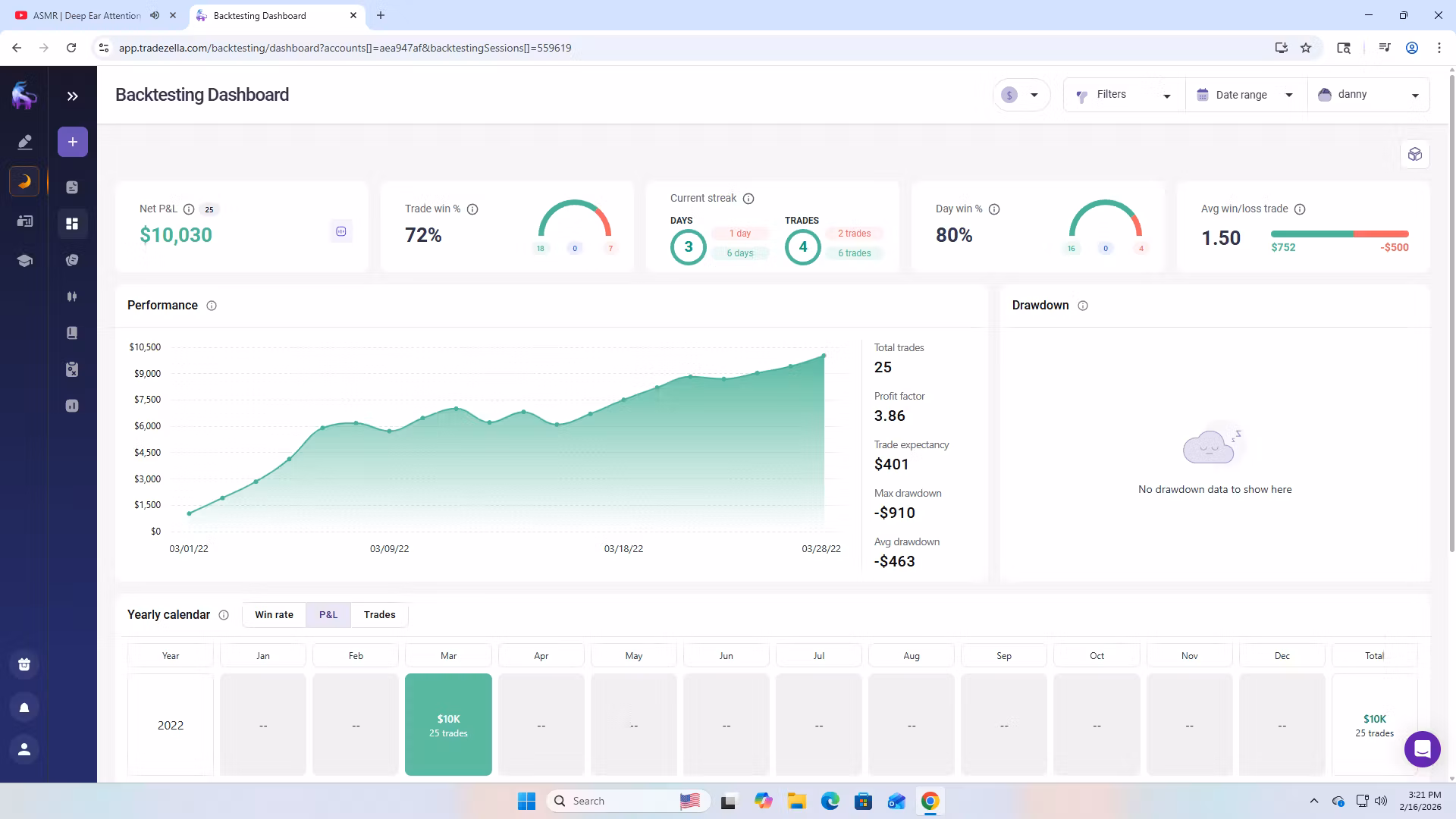
Task: Click the avg win/loss ratio bar
Action: (x=1340, y=234)
